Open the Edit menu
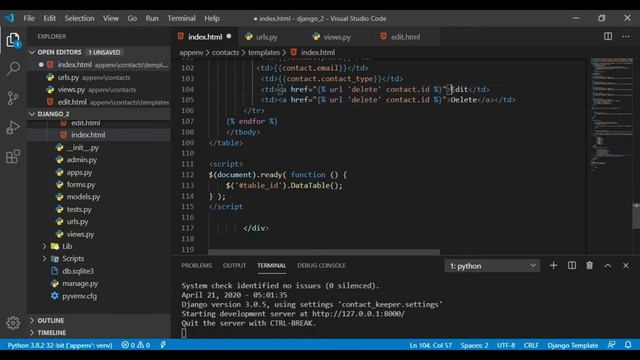 [x=49, y=18]
